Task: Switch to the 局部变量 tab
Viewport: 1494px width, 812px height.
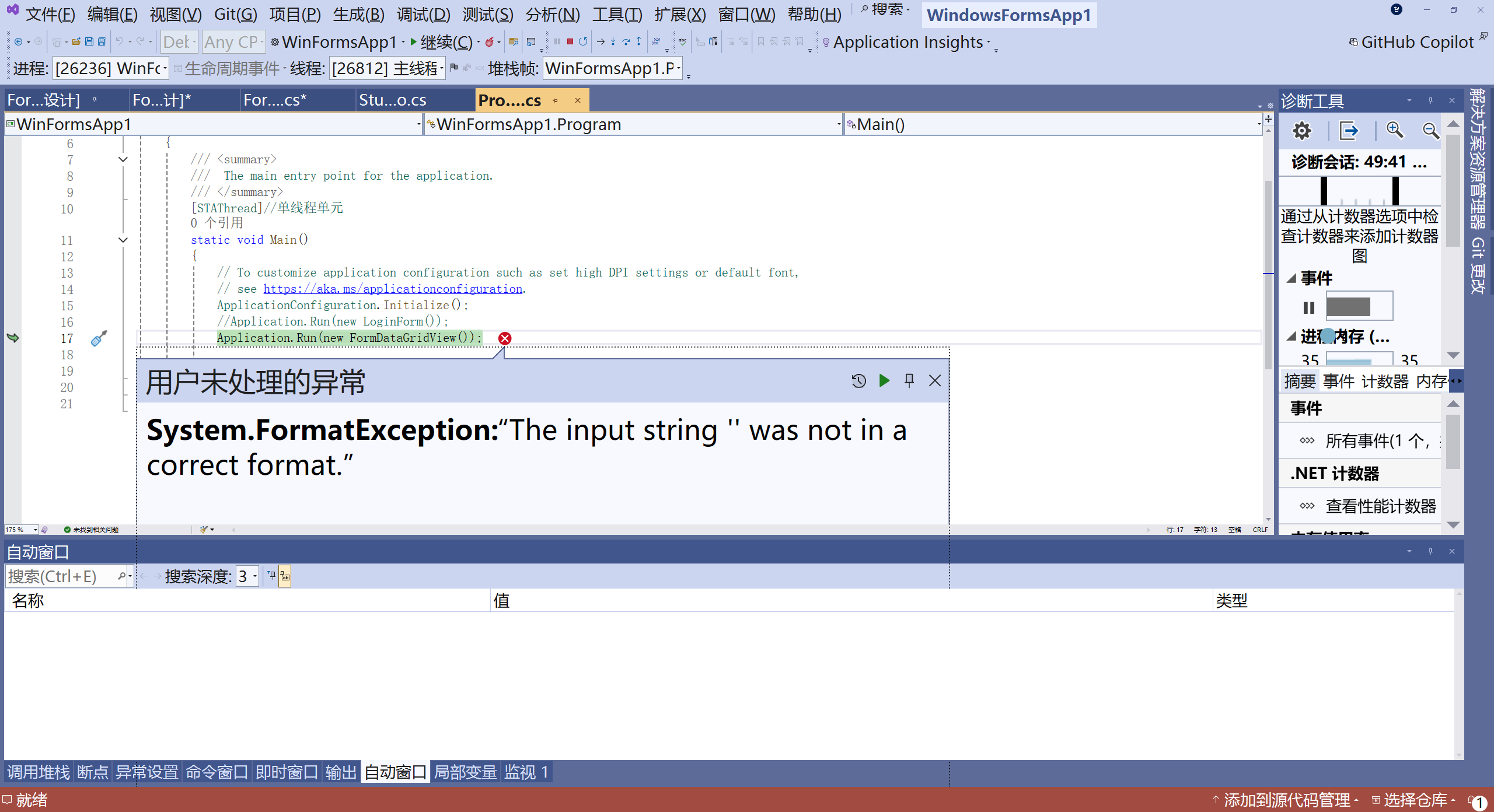Action: pyautogui.click(x=465, y=772)
